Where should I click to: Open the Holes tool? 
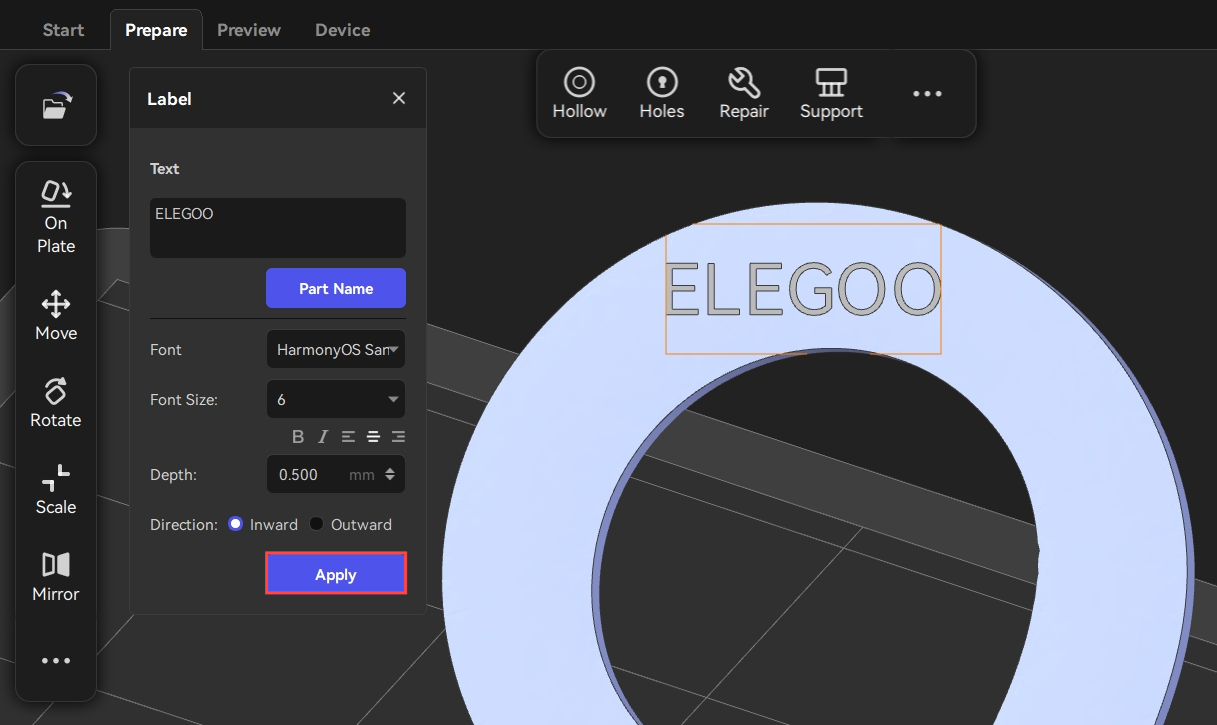(662, 94)
